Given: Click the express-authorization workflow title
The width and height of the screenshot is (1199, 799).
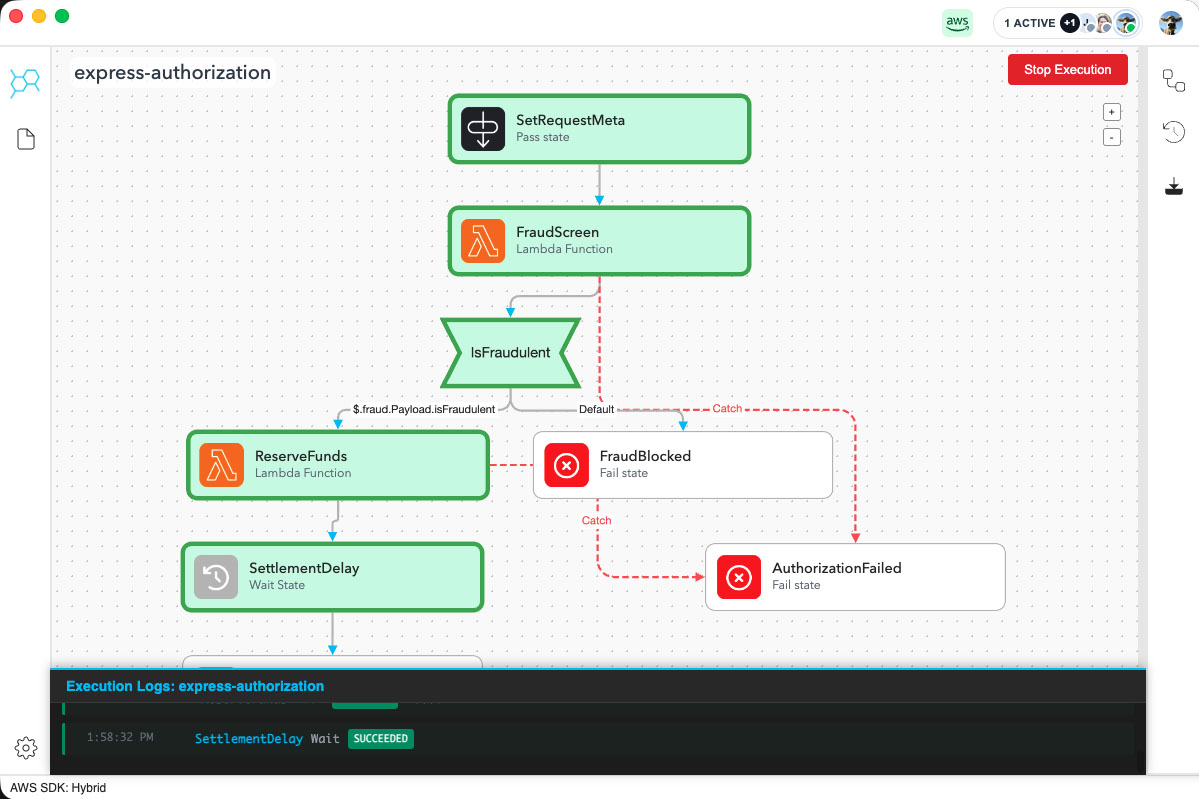Looking at the screenshot, I should pos(173,73).
